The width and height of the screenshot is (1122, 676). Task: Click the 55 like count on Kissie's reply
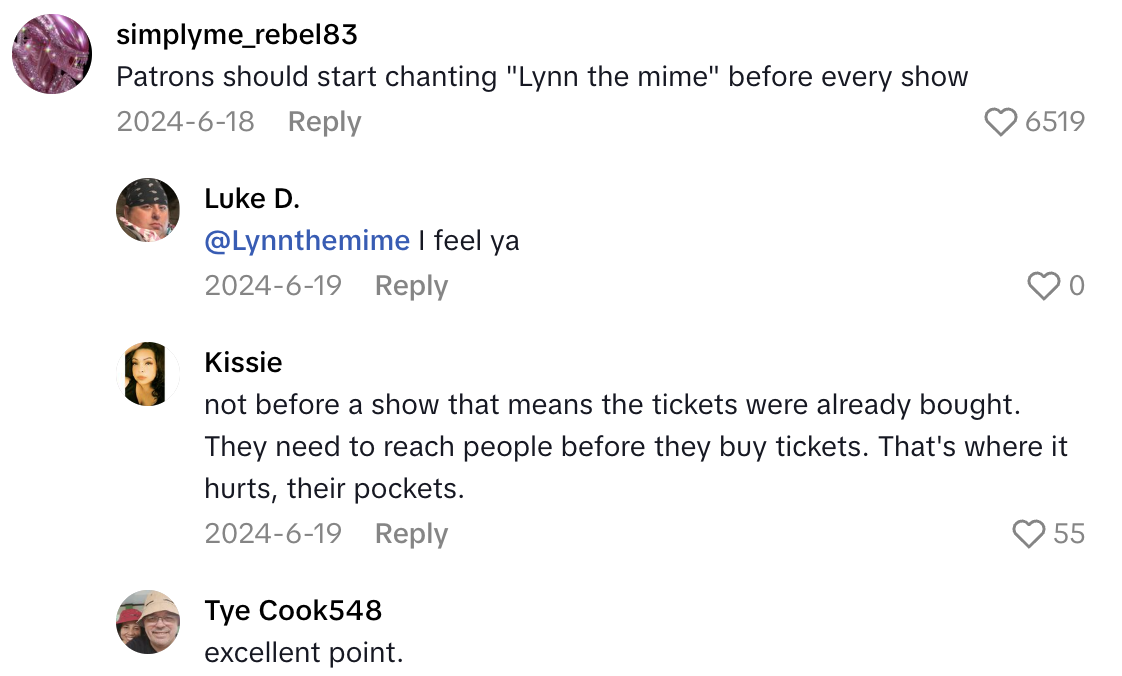point(1069,534)
